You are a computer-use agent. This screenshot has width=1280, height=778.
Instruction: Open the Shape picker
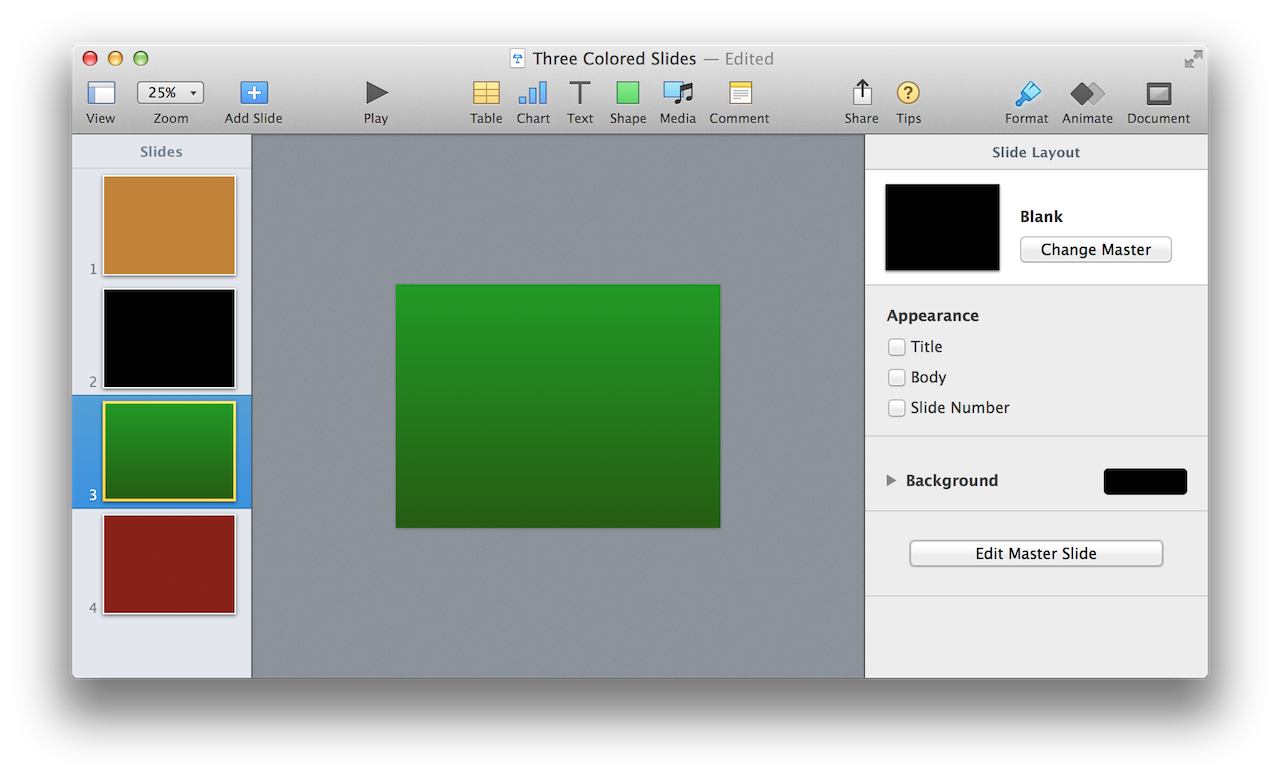pyautogui.click(x=627, y=94)
